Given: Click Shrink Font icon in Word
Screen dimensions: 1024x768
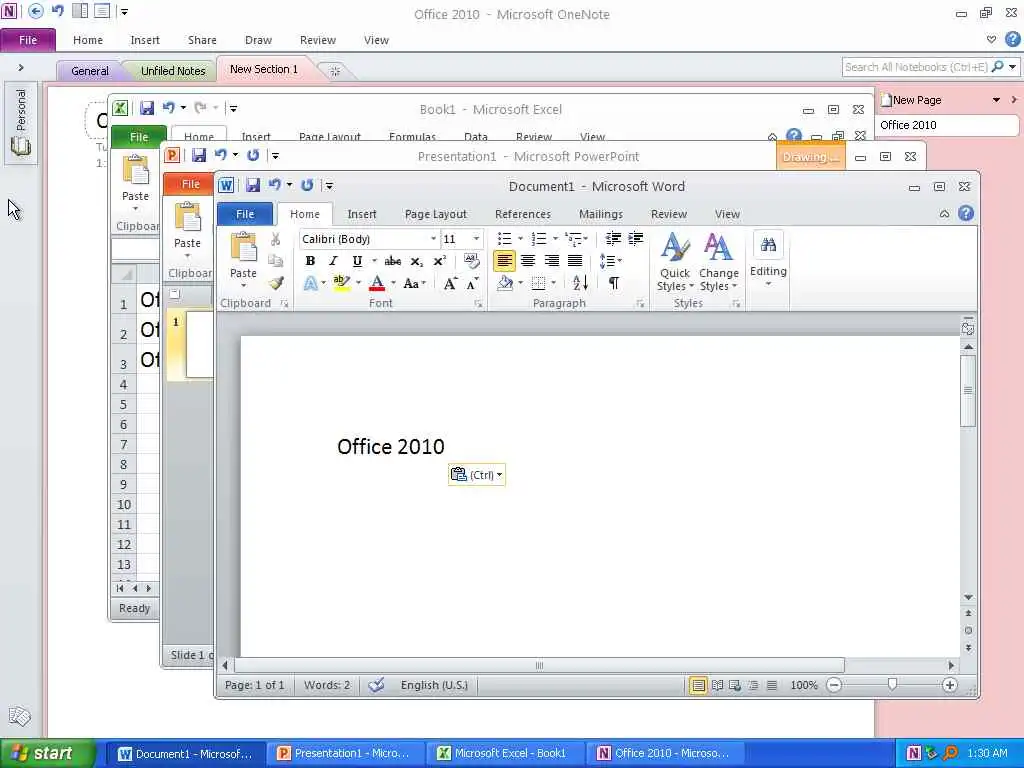Looking at the screenshot, I should pyautogui.click(x=472, y=283).
